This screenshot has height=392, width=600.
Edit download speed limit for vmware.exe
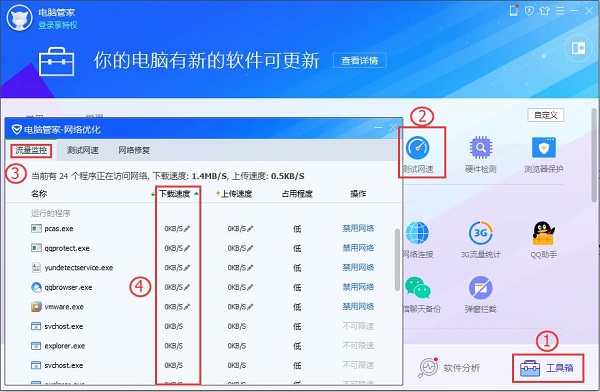[187, 307]
